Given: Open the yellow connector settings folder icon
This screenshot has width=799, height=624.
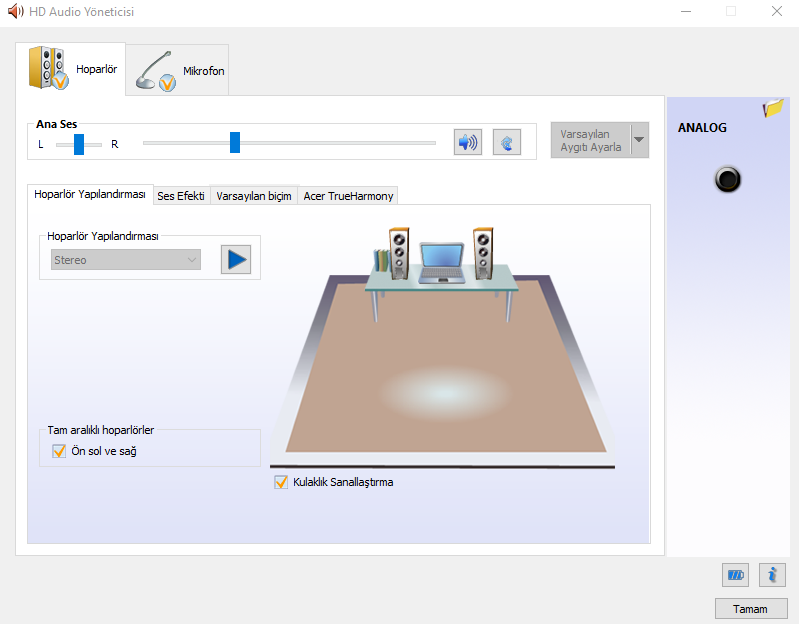Looking at the screenshot, I should [x=773, y=107].
